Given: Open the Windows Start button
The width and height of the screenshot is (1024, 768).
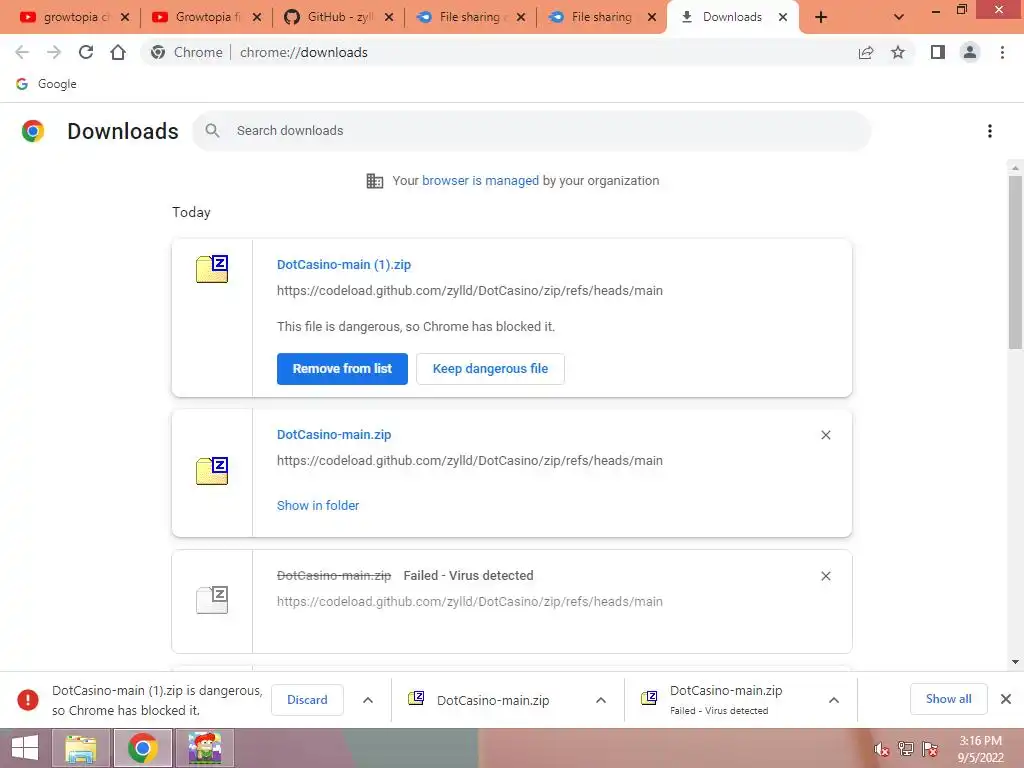Looking at the screenshot, I should click(x=24, y=748).
